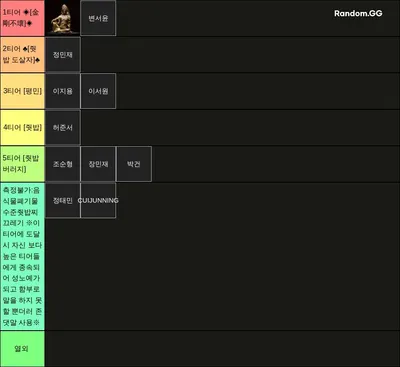Click the yellow 4티어 tier label
This screenshot has width=400, height=367.
click(22, 127)
